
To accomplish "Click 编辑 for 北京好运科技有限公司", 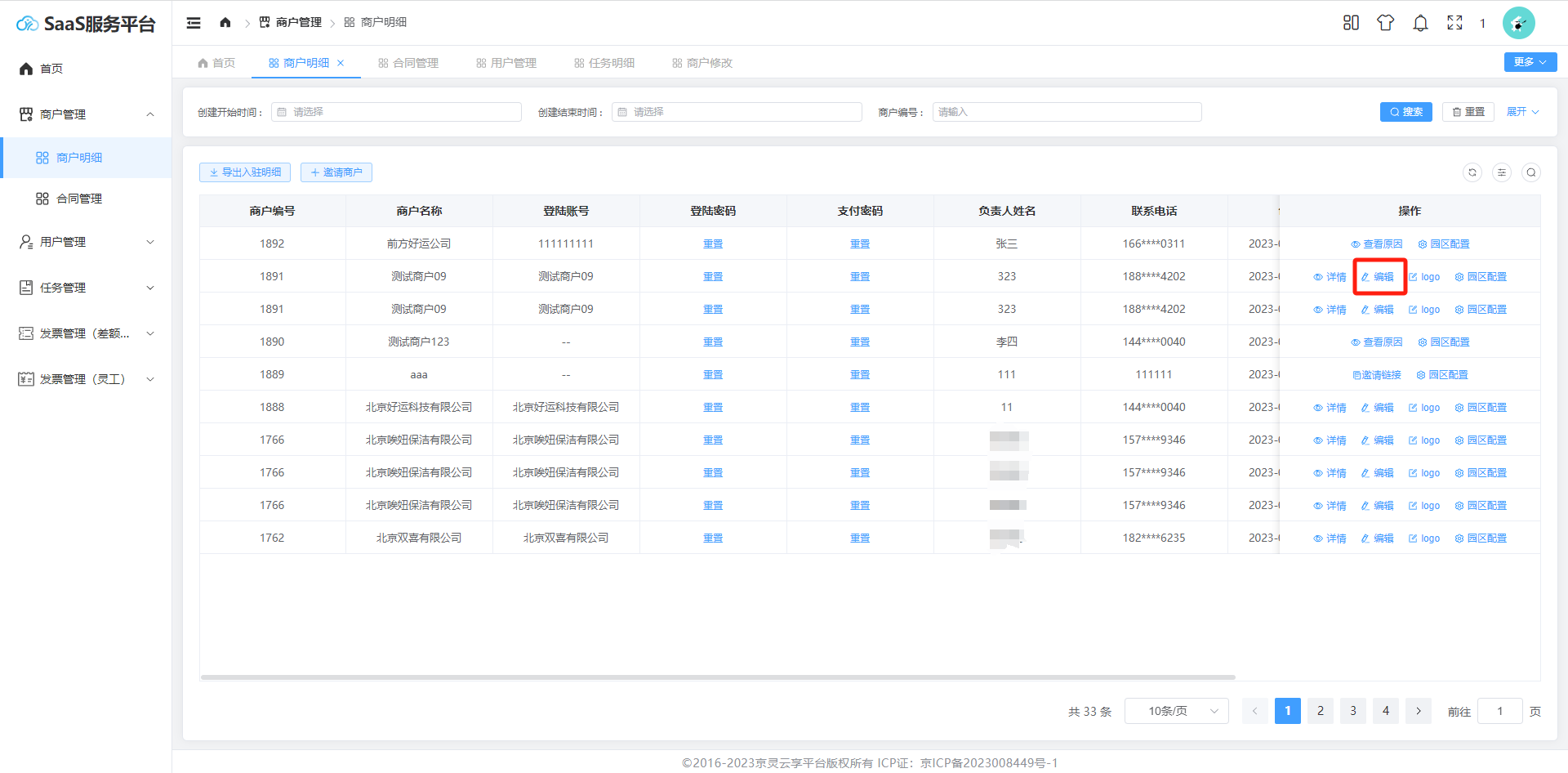I will coord(1377,408).
